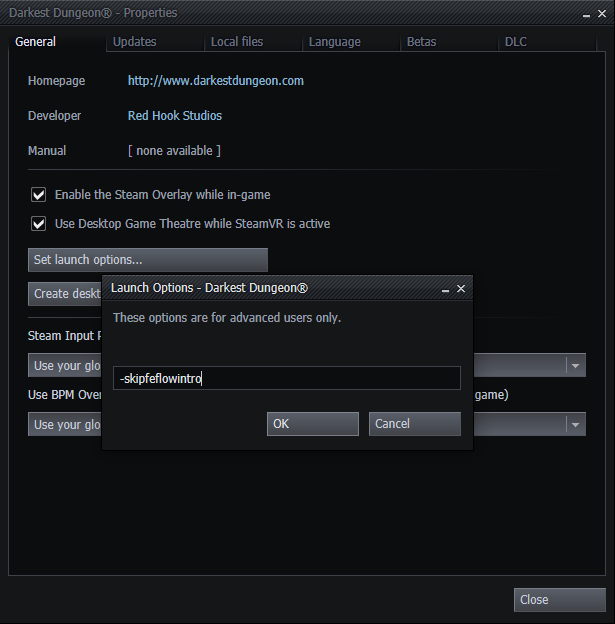The width and height of the screenshot is (615, 624).
Task: Switch to the Updates tab
Action: pos(134,42)
